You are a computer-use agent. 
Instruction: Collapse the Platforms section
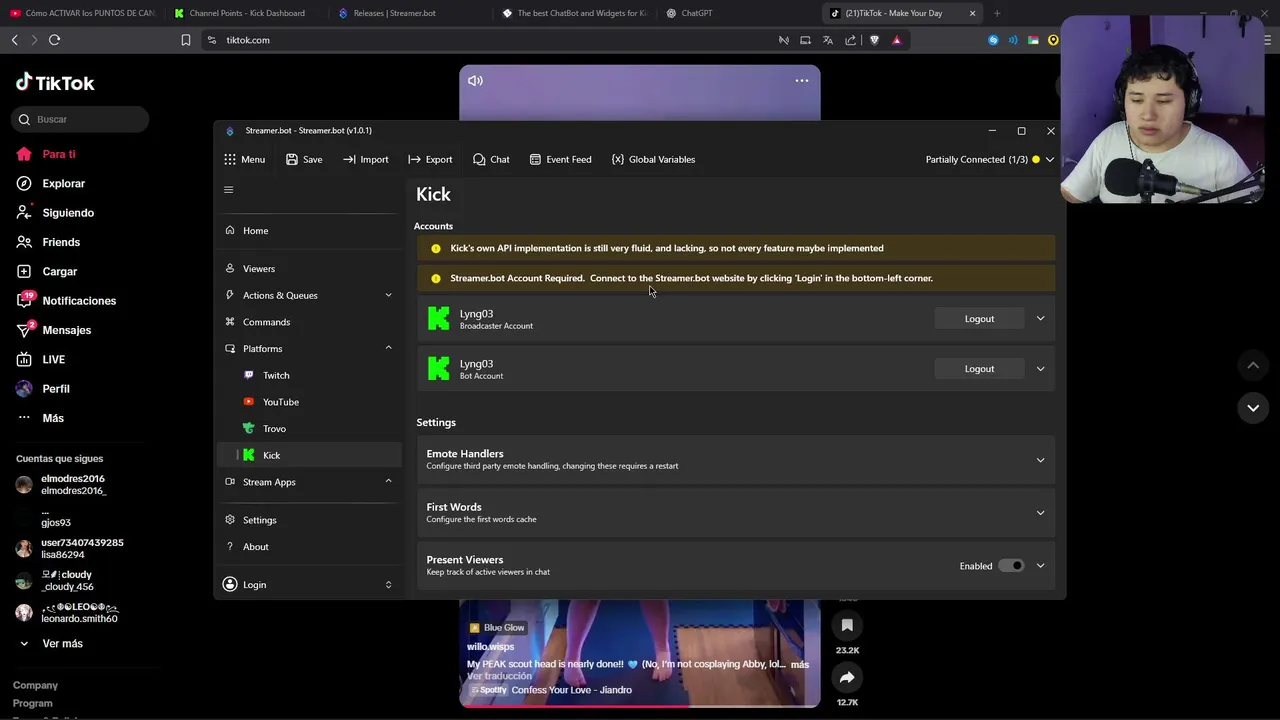(x=388, y=348)
